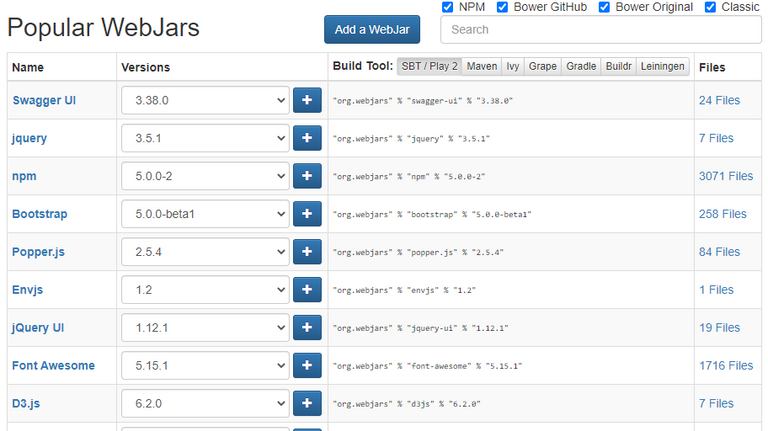
Task: Click the plus button in npm row
Action: [x=307, y=176]
